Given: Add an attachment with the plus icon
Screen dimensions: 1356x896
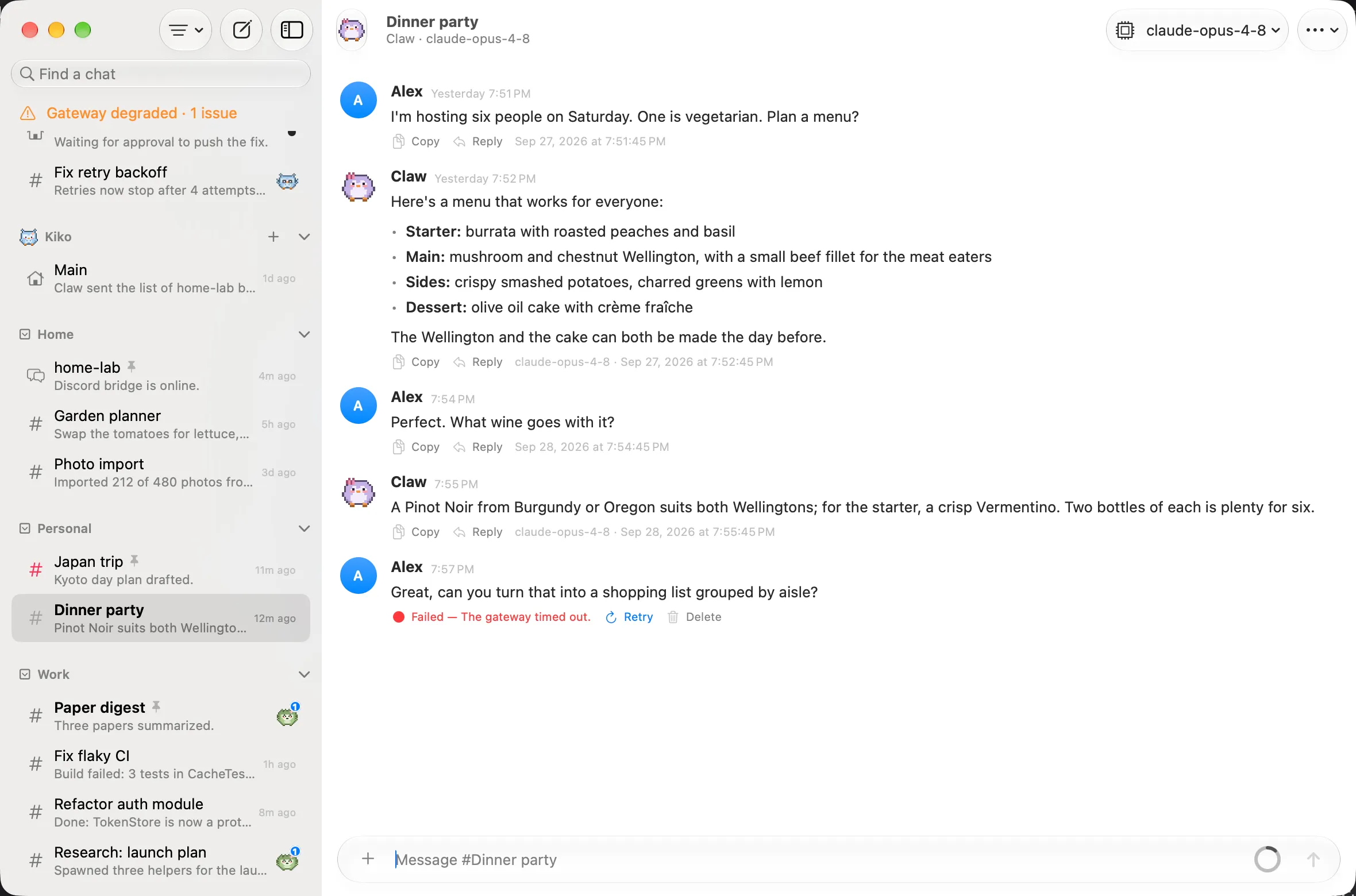Looking at the screenshot, I should click(x=368, y=859).
